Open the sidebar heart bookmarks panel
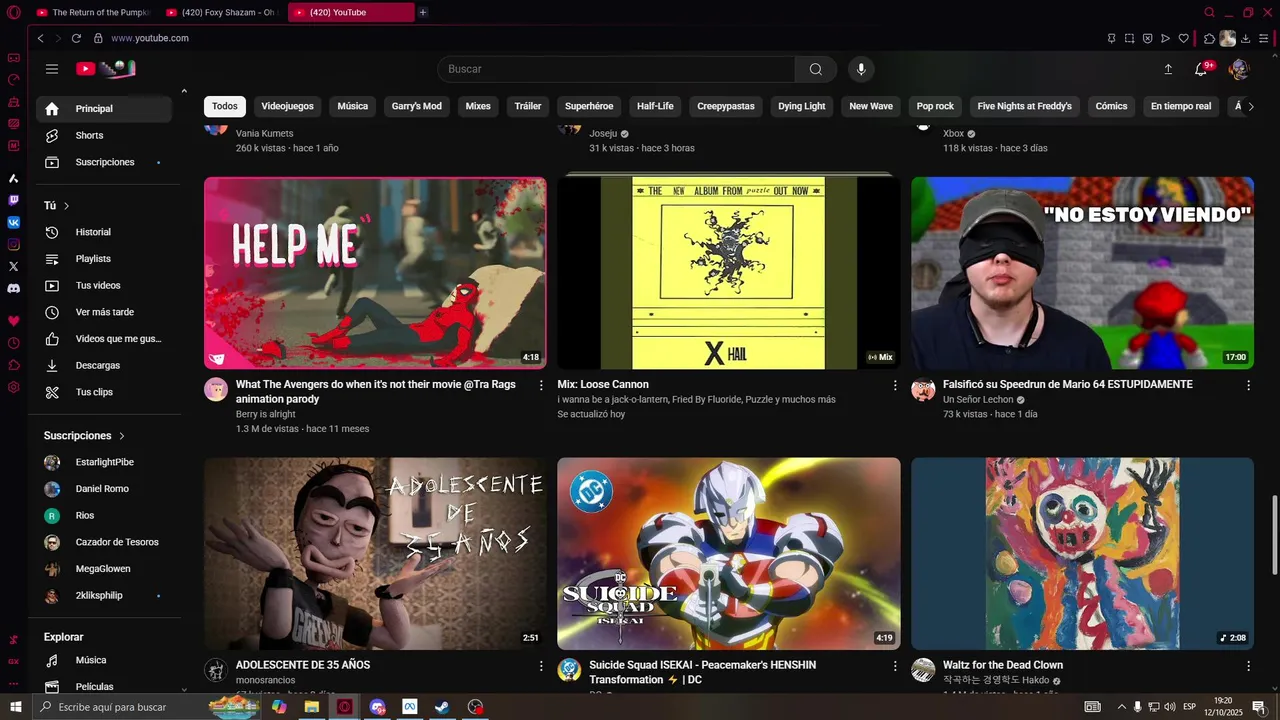The height and width of the screenshot is (720, 1280). tap(13, 321)
